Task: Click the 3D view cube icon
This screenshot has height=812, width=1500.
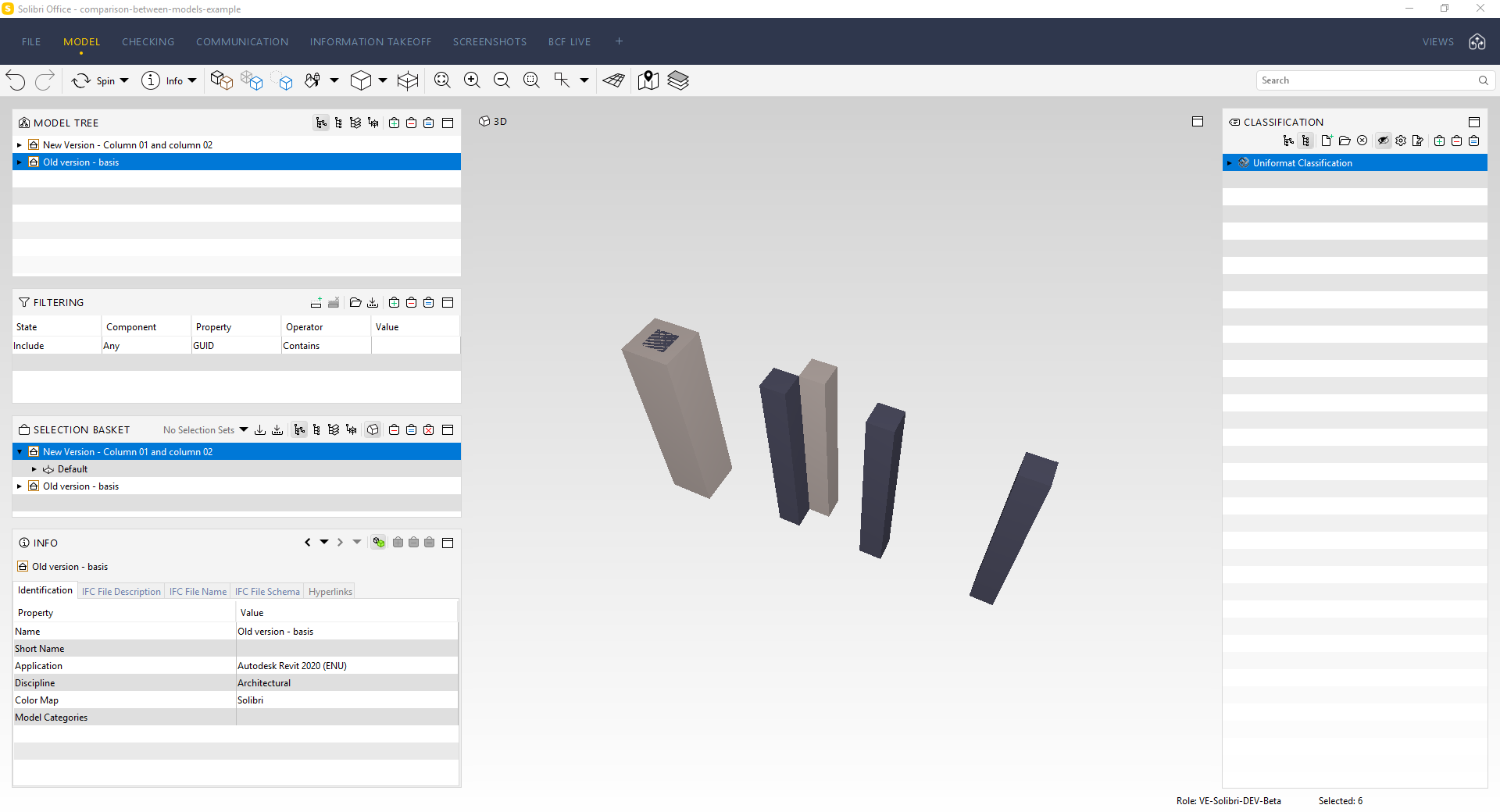Action: [x=361, y=80]
